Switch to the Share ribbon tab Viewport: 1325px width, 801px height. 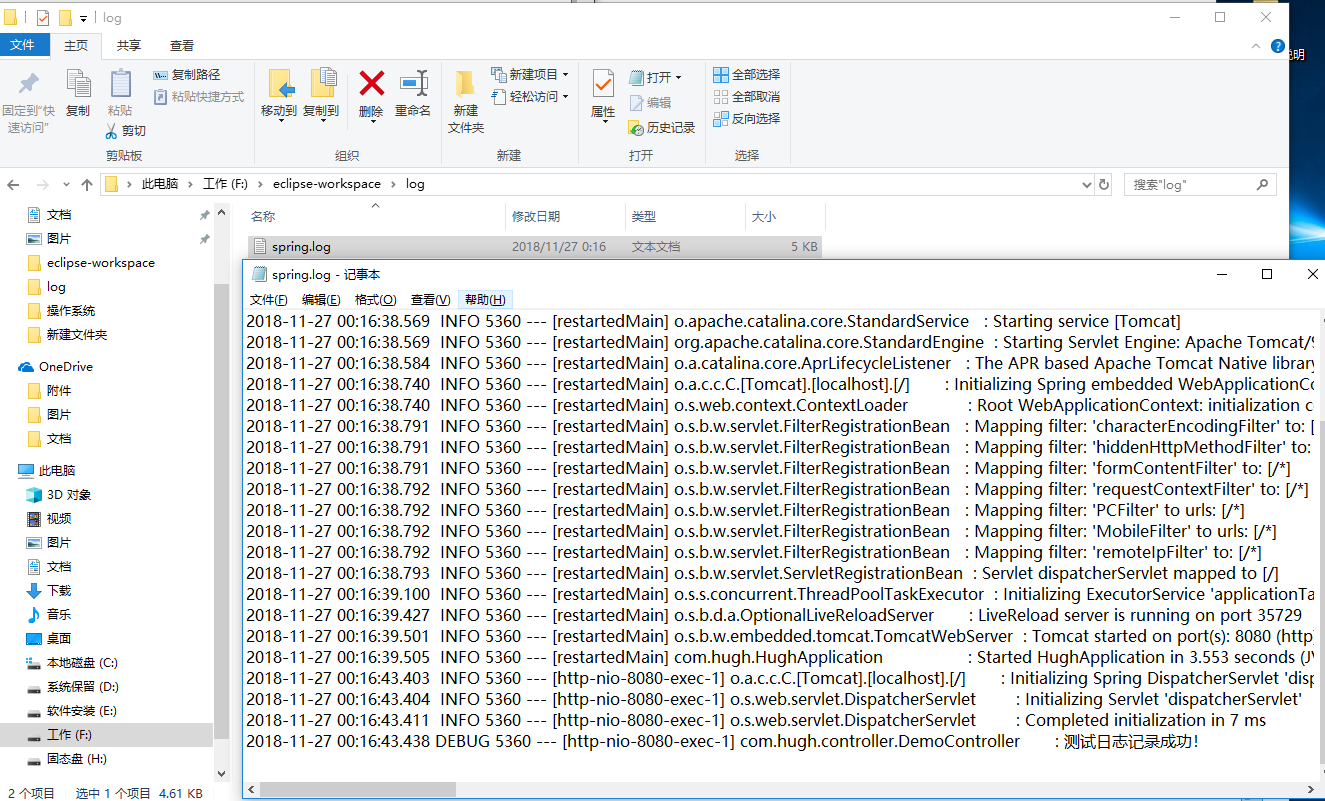pos(129,46)
